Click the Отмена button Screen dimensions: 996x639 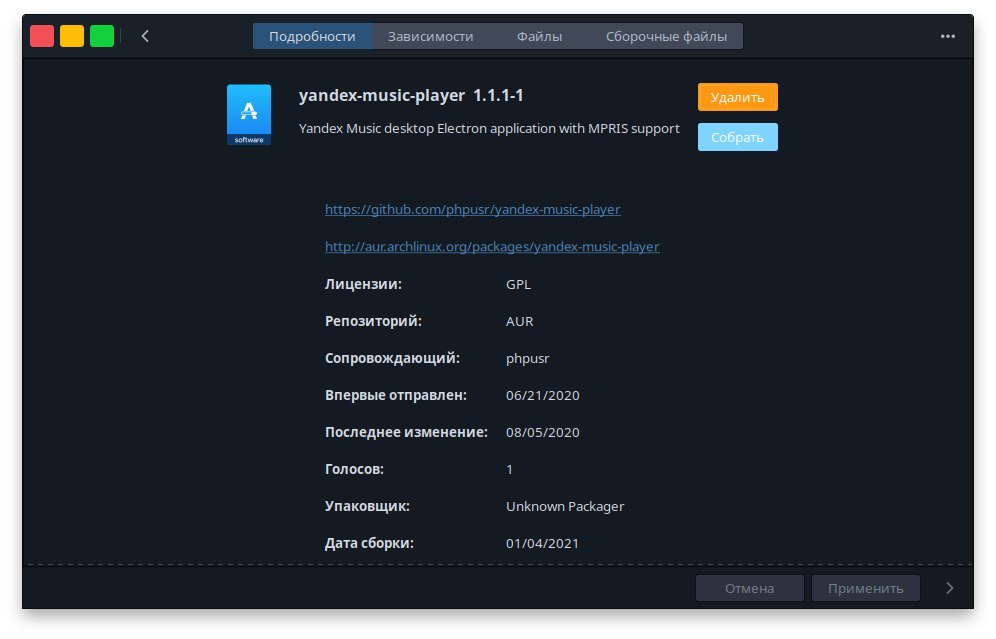click(x=750, y=588)
